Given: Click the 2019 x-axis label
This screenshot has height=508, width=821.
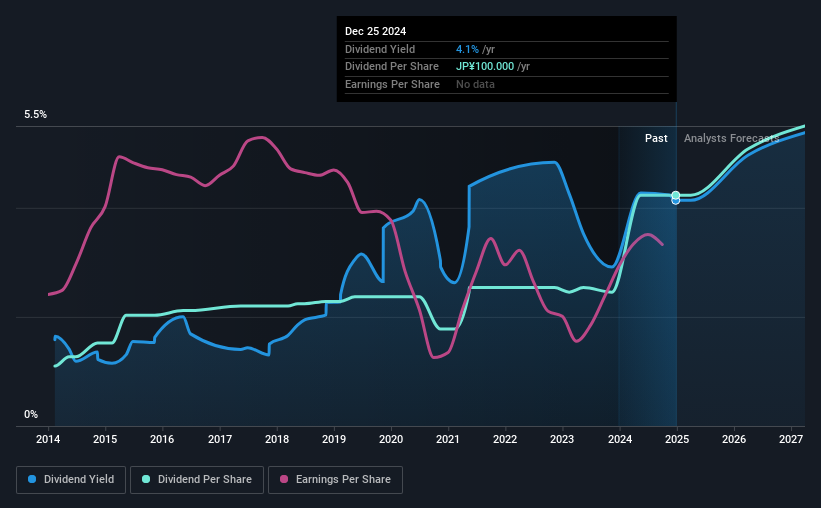Looking at the screenshot, I should (334, 439).
